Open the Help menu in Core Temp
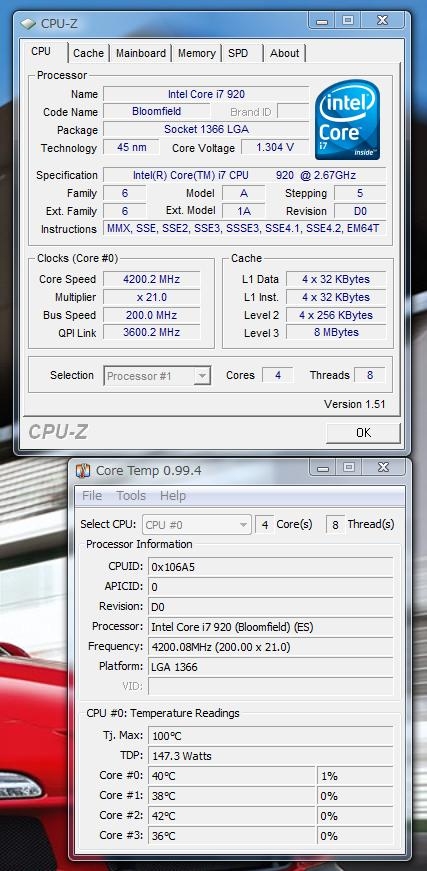This screenshot has height=871, width=427. 173,495
